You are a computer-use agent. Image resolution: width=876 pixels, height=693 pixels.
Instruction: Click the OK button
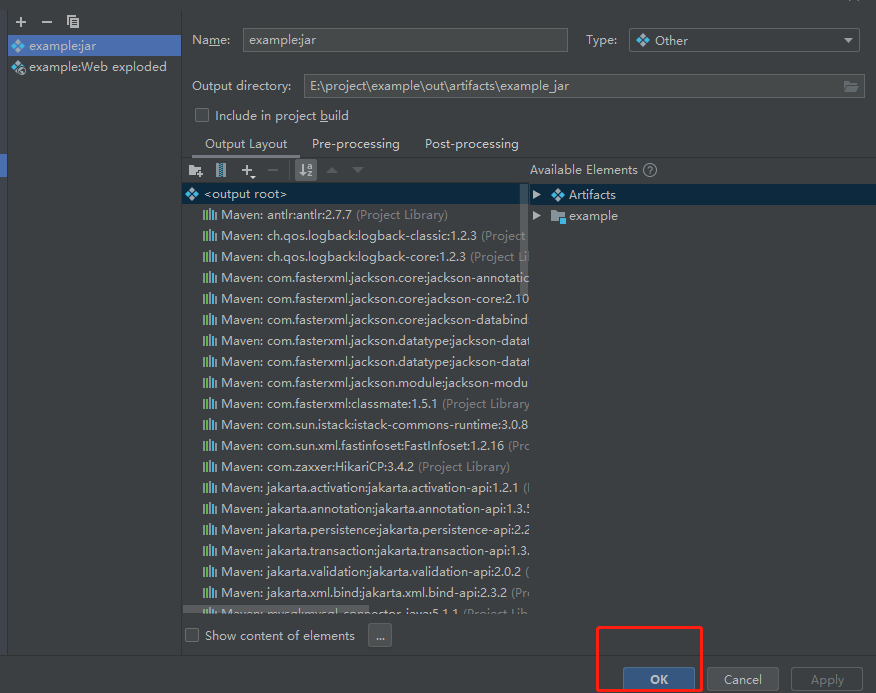[x=658, y=678]
